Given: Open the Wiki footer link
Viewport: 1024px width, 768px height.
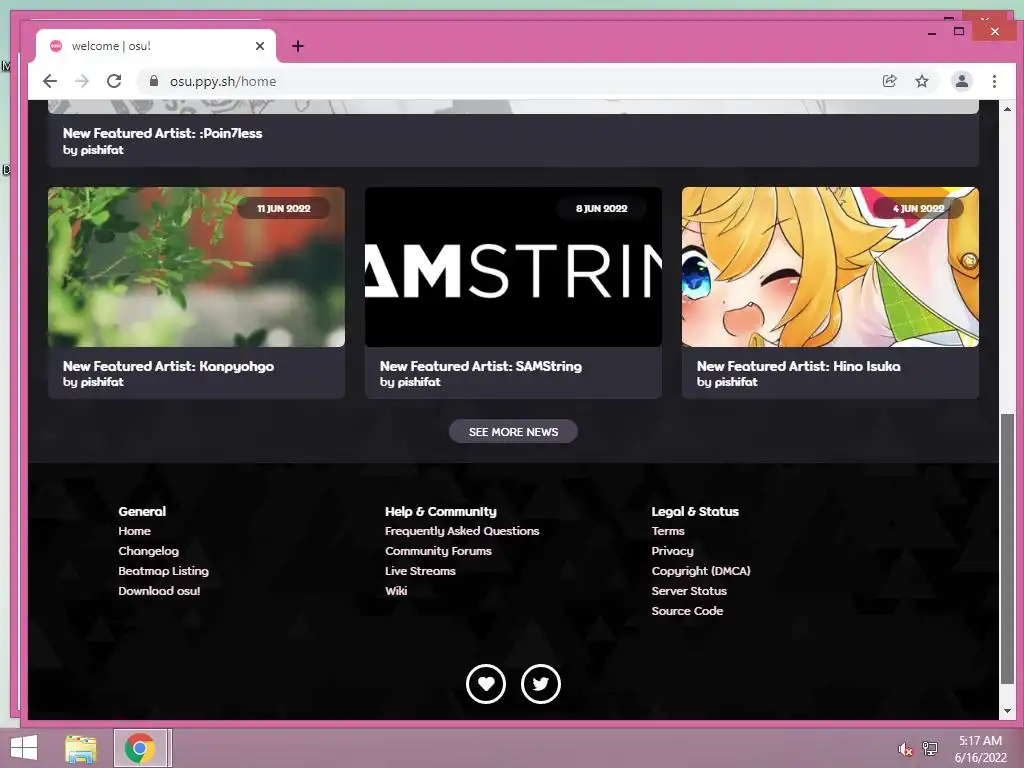Looking at the screenshot, I should coord(396,591).
